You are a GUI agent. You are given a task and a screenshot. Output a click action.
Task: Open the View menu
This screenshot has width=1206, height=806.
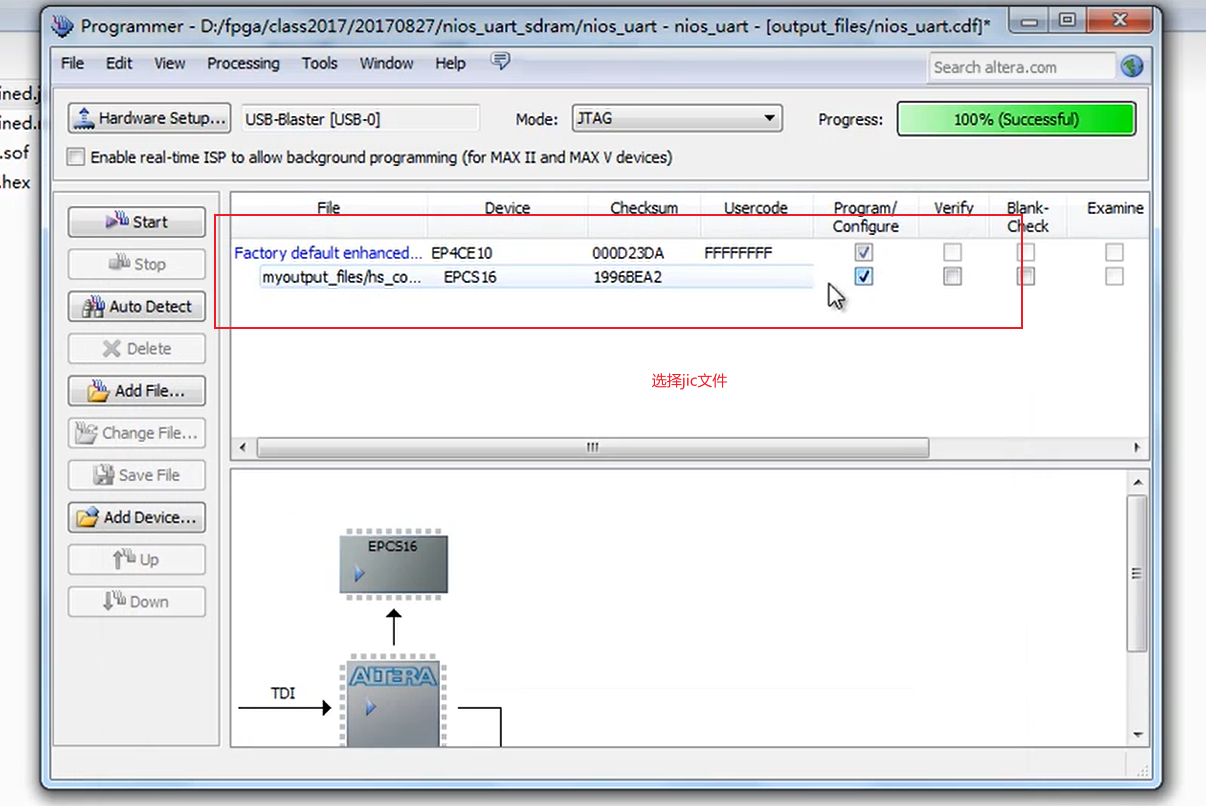pyautogui.click(x=170, y=63)
